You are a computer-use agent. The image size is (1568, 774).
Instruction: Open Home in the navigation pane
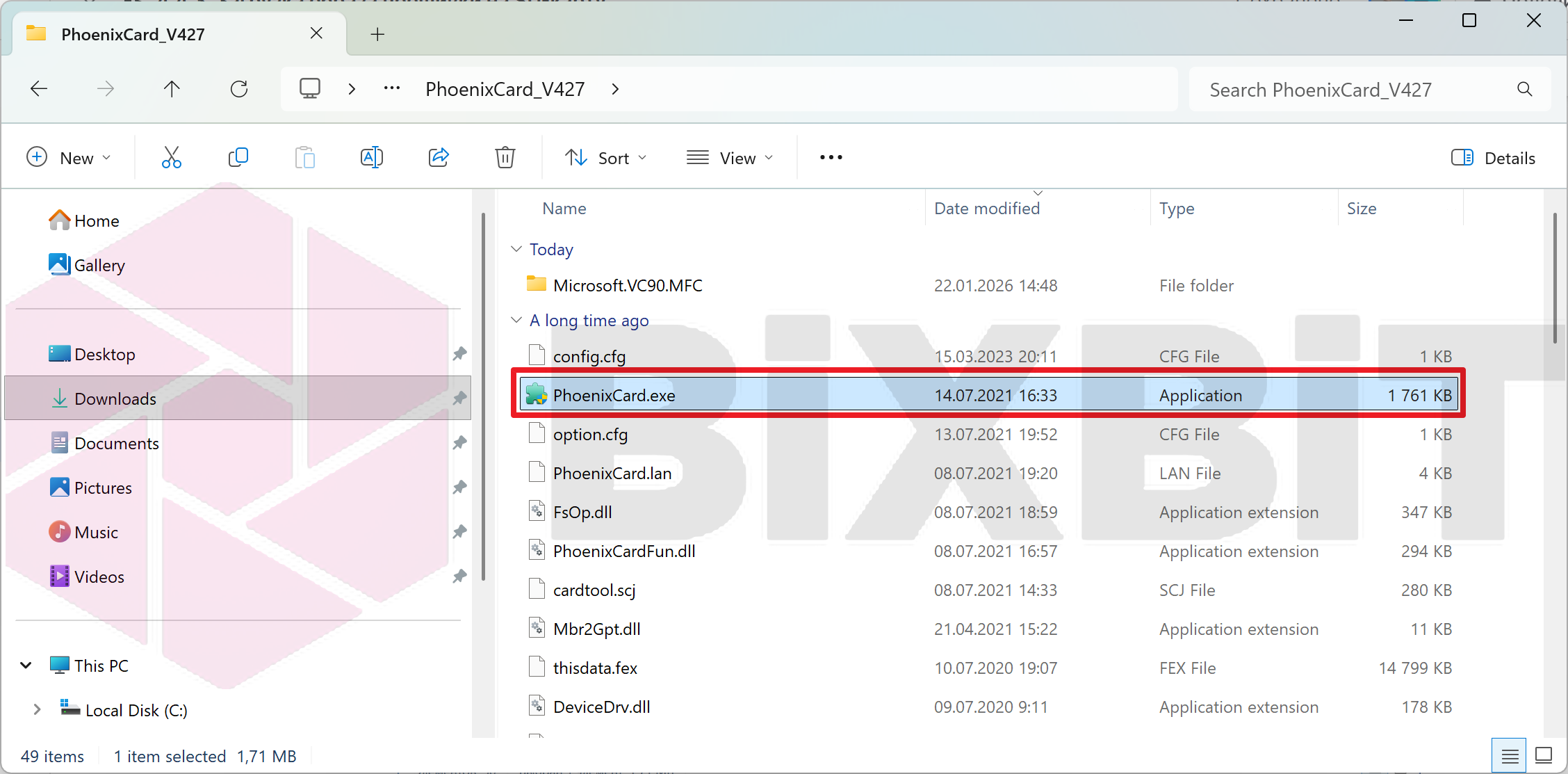pyautogui.click(x=84, y=220)
